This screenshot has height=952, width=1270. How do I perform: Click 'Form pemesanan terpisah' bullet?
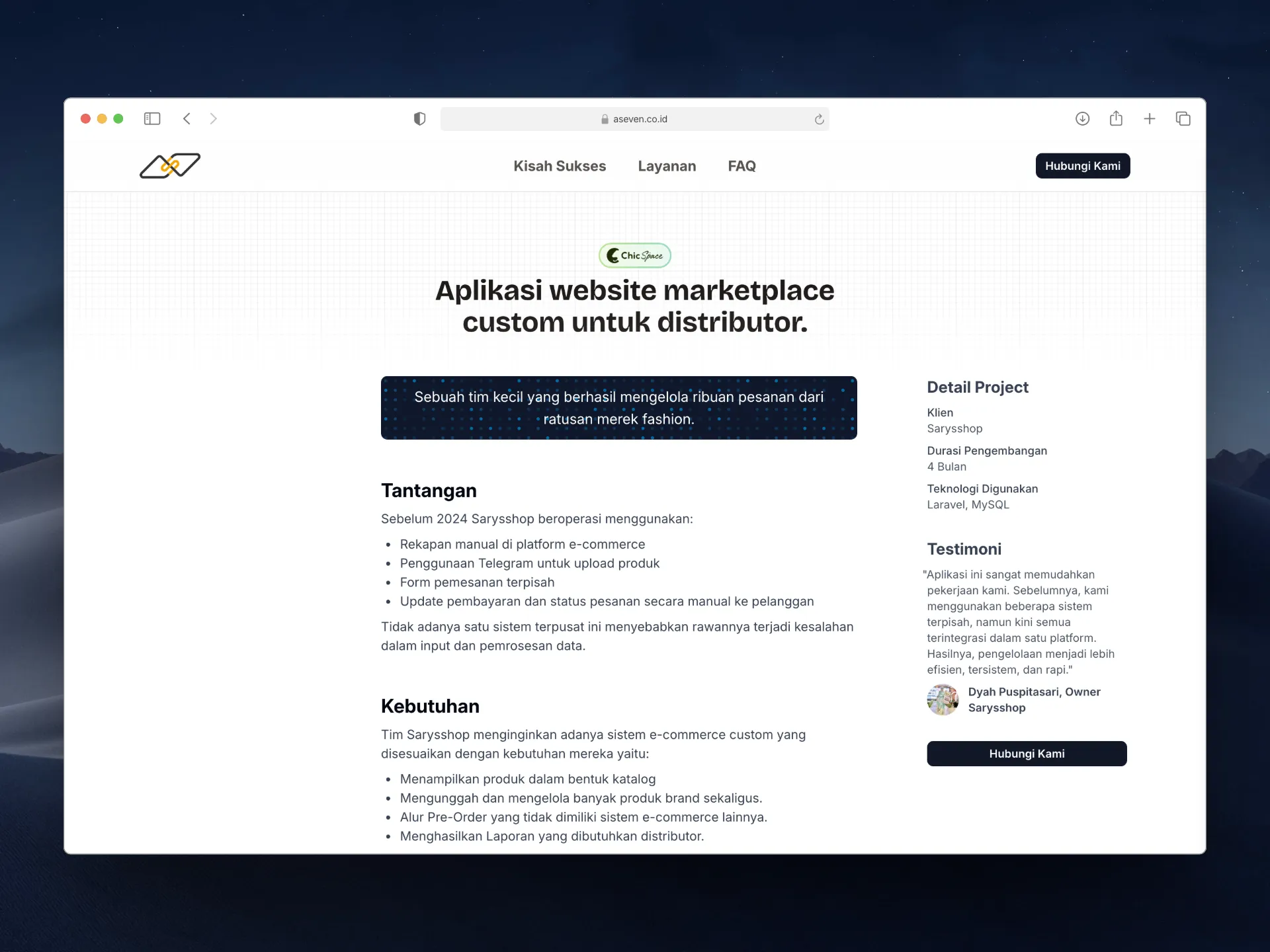[x=477, y=582]
